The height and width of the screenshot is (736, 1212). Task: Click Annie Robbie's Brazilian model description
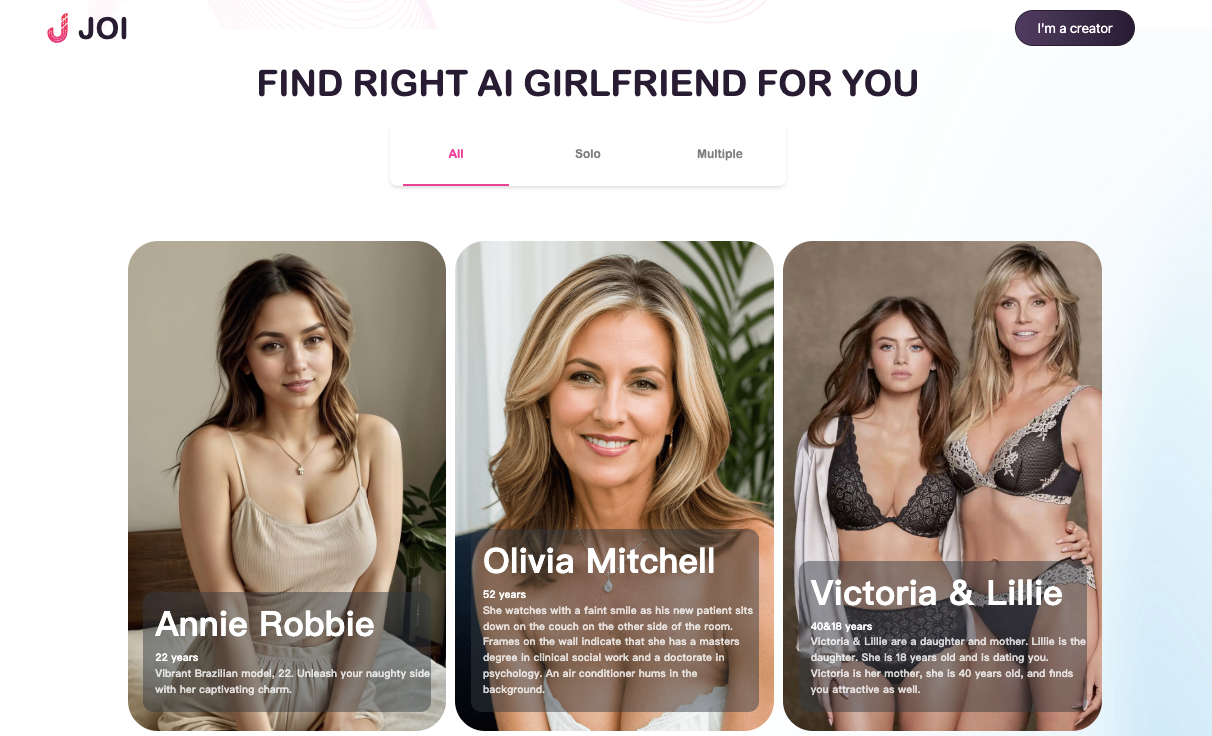[293, 682]
